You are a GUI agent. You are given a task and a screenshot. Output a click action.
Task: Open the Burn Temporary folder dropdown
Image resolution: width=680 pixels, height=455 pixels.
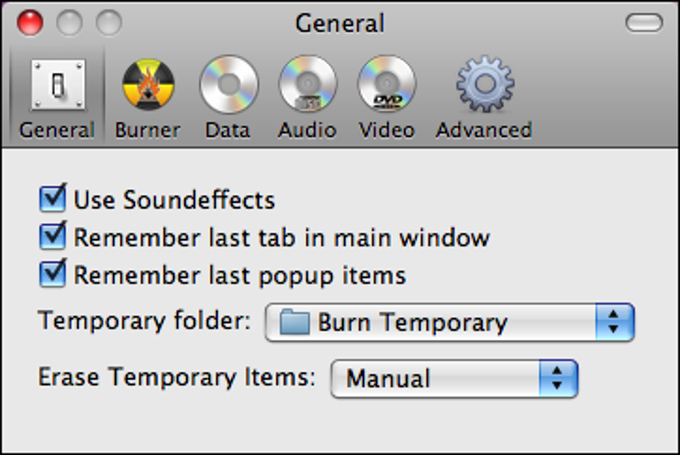[450, 323]
